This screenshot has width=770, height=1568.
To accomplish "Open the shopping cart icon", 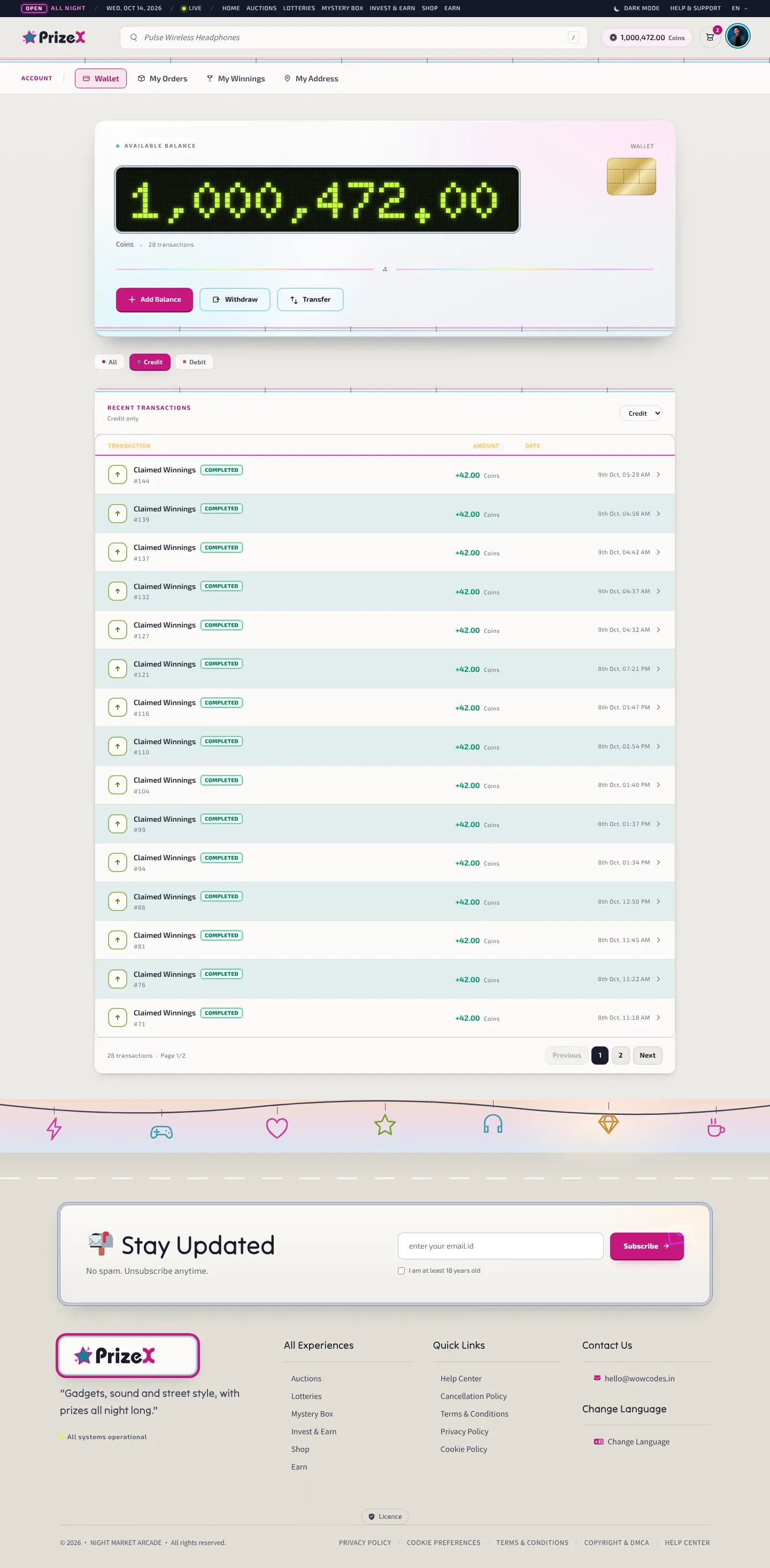I will click(x=710, y=37).
